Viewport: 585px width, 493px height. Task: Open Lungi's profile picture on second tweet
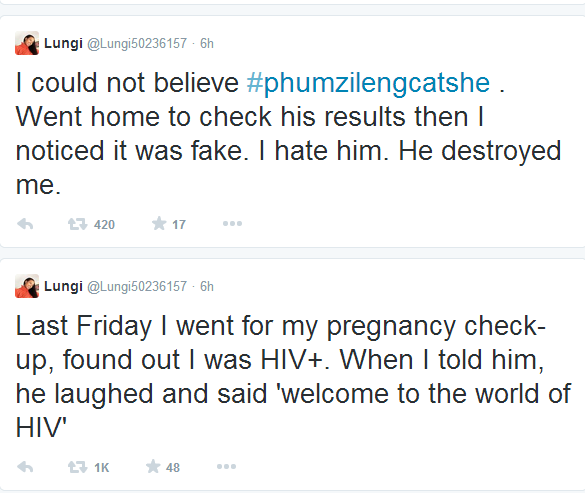point(27,286)
